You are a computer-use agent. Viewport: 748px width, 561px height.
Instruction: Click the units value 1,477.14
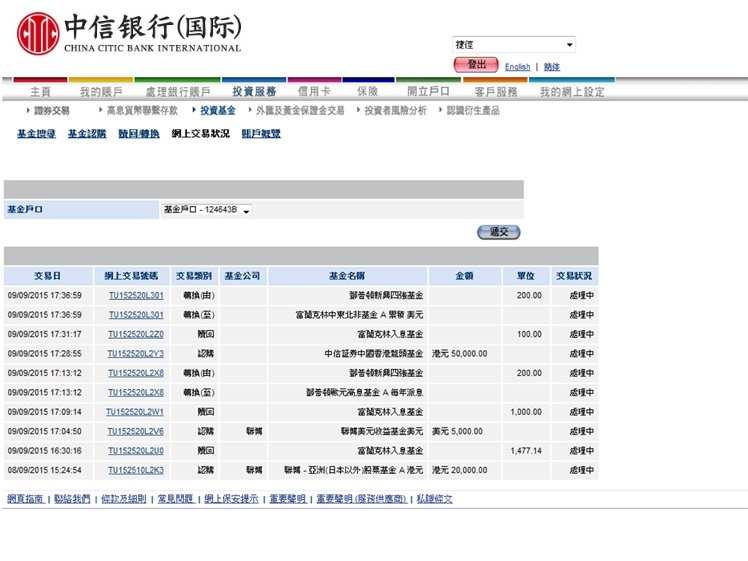point(526,451)
